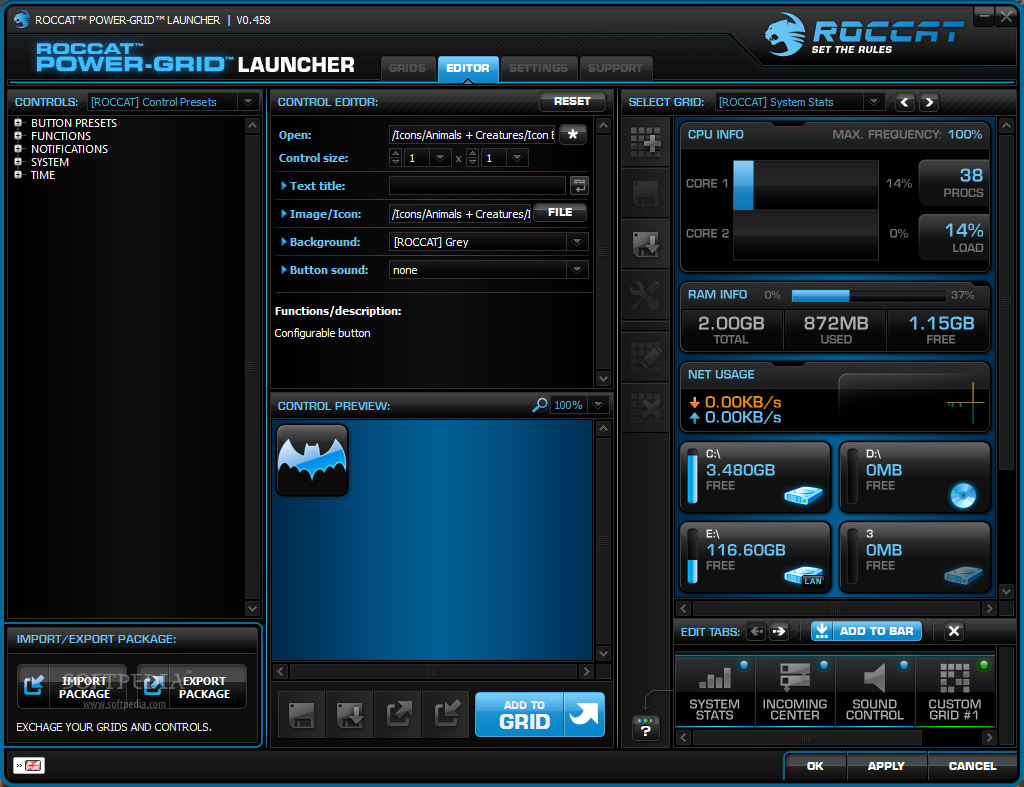Click the RESET button
Screen dimensions: 1024x787
pyautogui.click(x=572, y=101)
